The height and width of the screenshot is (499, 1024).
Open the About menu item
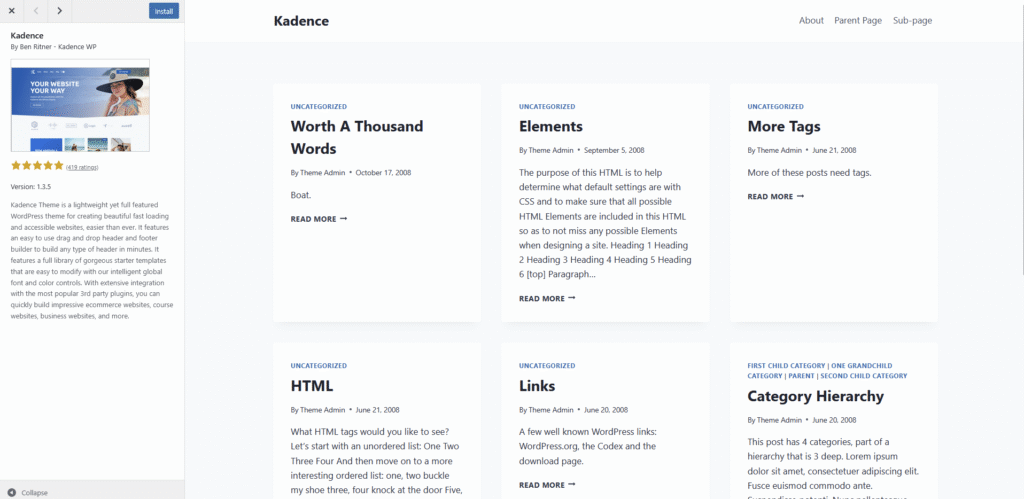point(811,21)
